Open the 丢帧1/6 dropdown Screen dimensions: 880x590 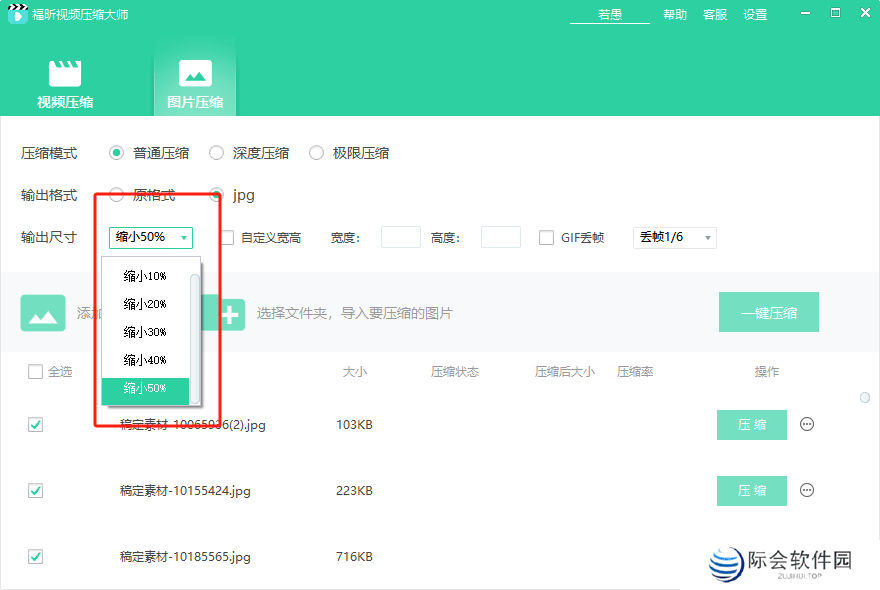674,237
